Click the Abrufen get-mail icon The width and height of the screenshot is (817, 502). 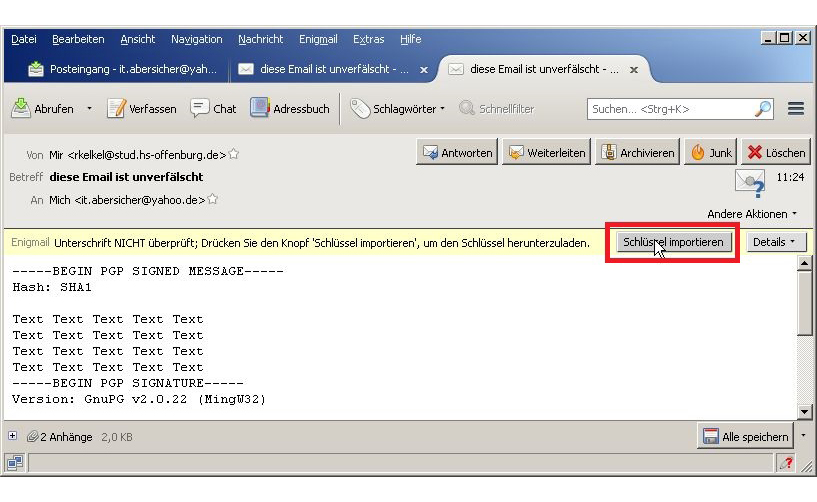pyautogui.click(x=21, y=109)
